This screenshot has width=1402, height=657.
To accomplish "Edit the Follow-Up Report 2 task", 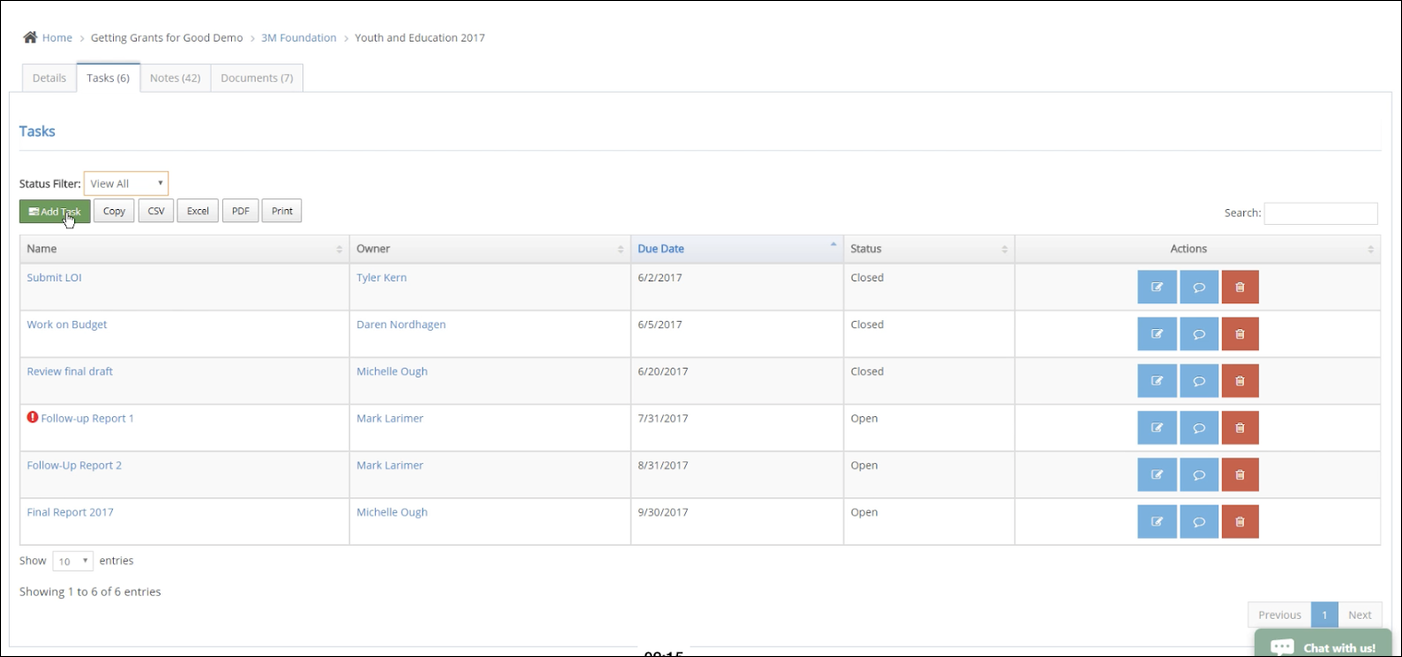I will (x=1157, y=474).
